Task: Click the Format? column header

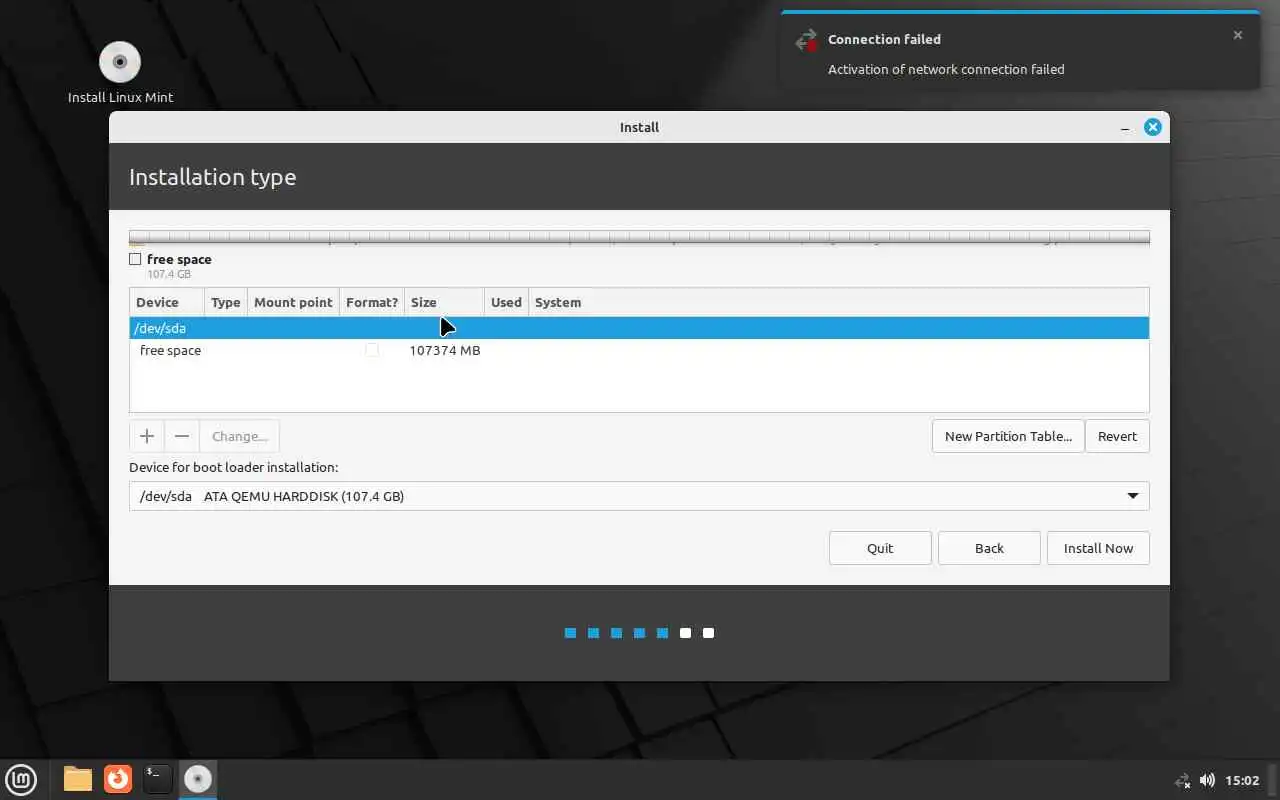Action: point(372,302)
